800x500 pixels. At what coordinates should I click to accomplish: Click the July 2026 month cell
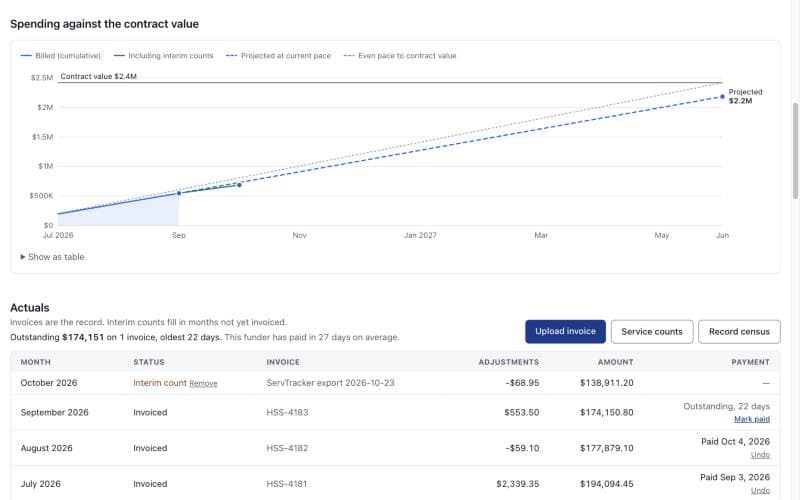pyautogui.click(x=40, y=484)
